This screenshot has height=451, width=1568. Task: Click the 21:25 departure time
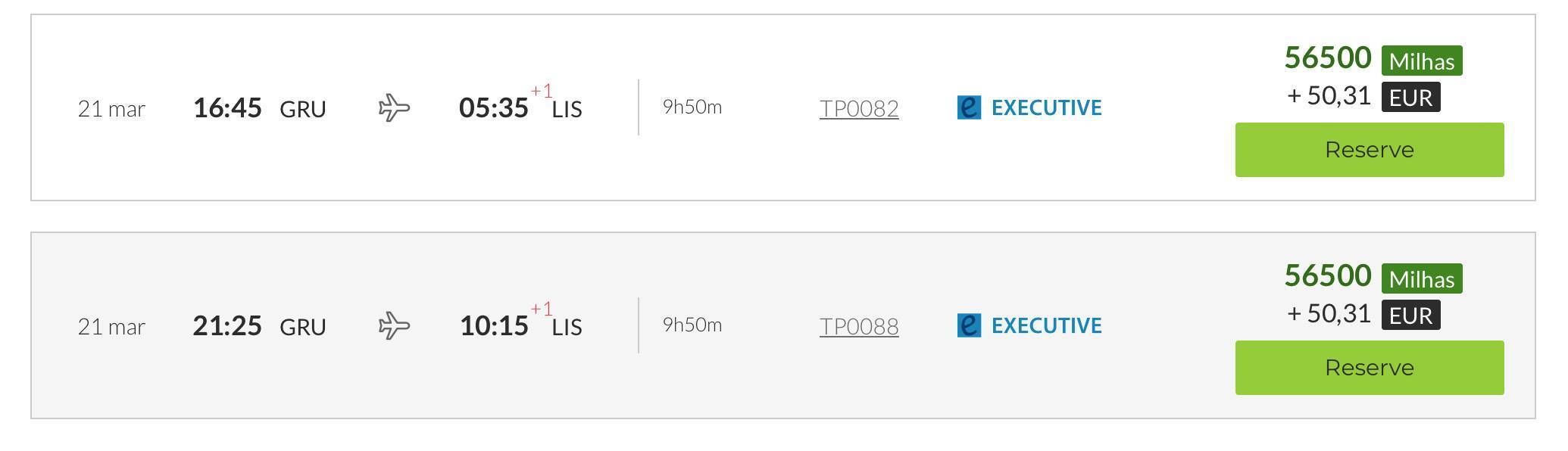pyautogui.click(x=227, y=325)
